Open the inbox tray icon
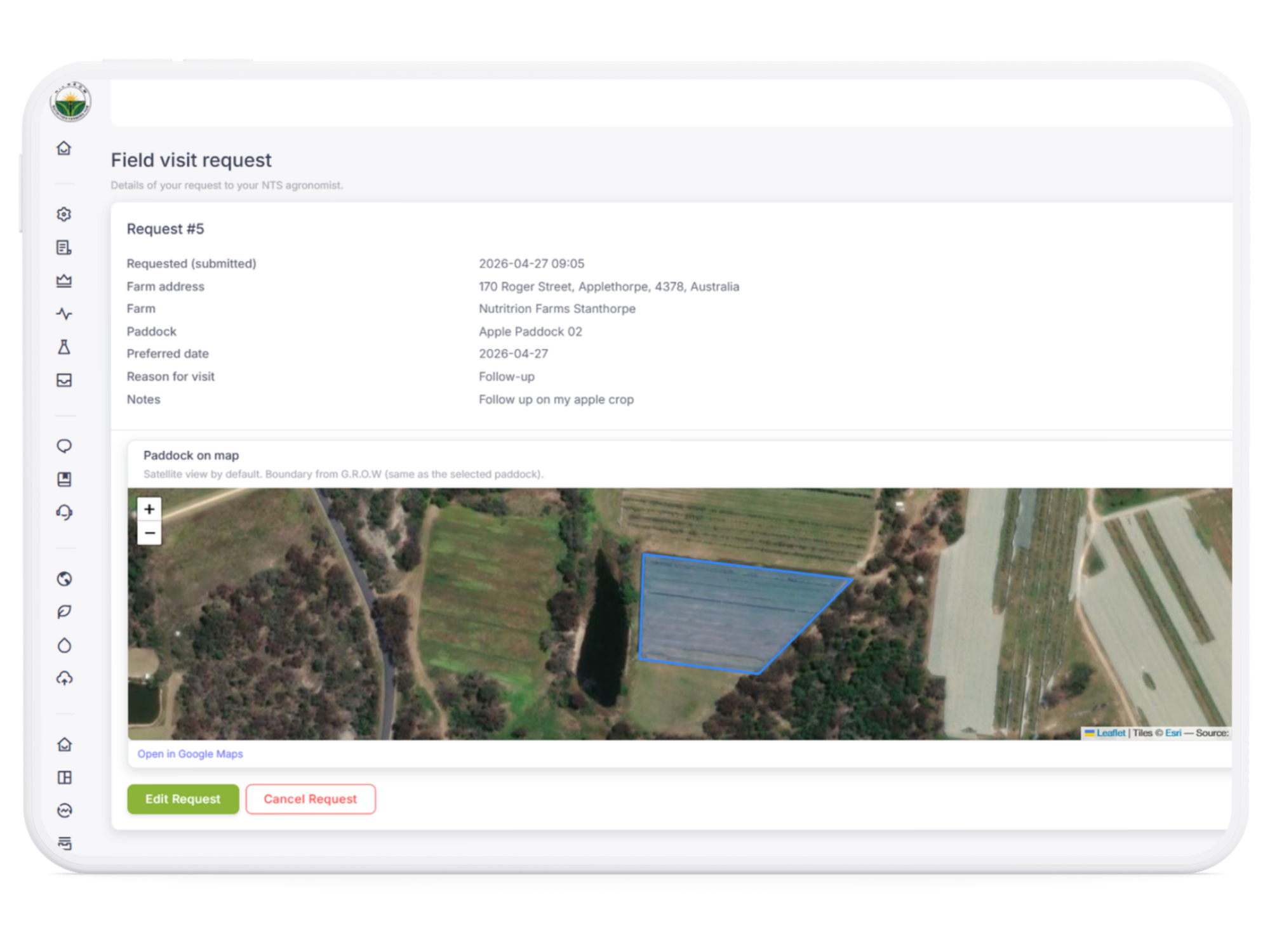 (x=64, y=380)
